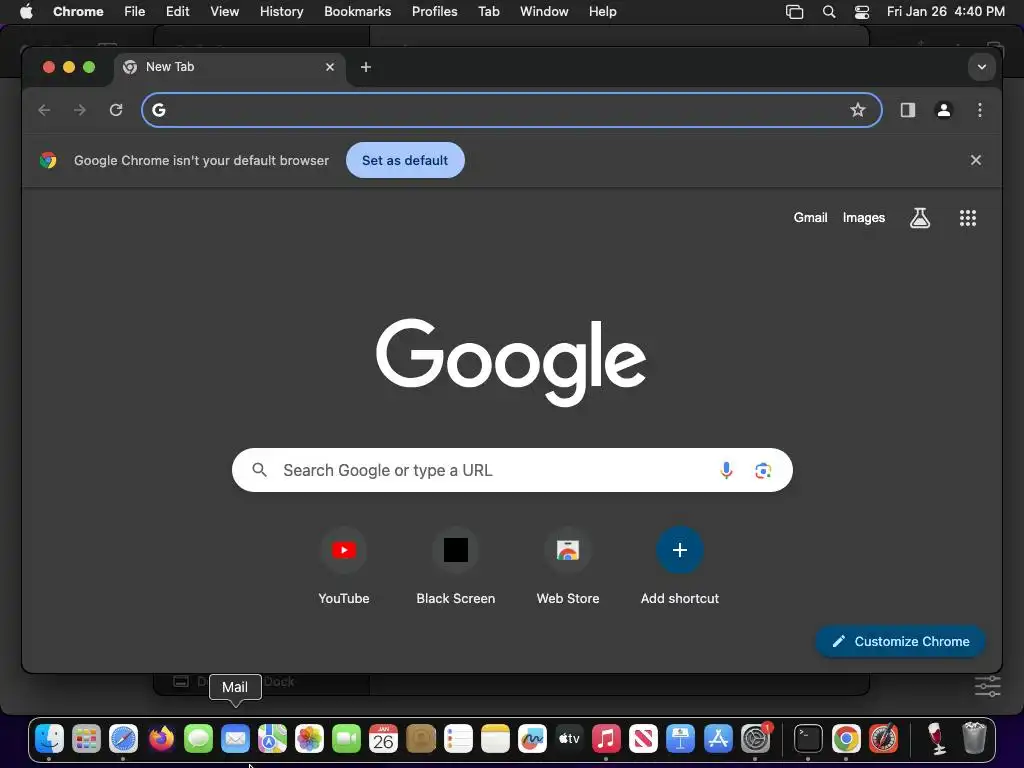Open the Apple menu
This screenshot has height=768, width=1024.
click(26, 11)
